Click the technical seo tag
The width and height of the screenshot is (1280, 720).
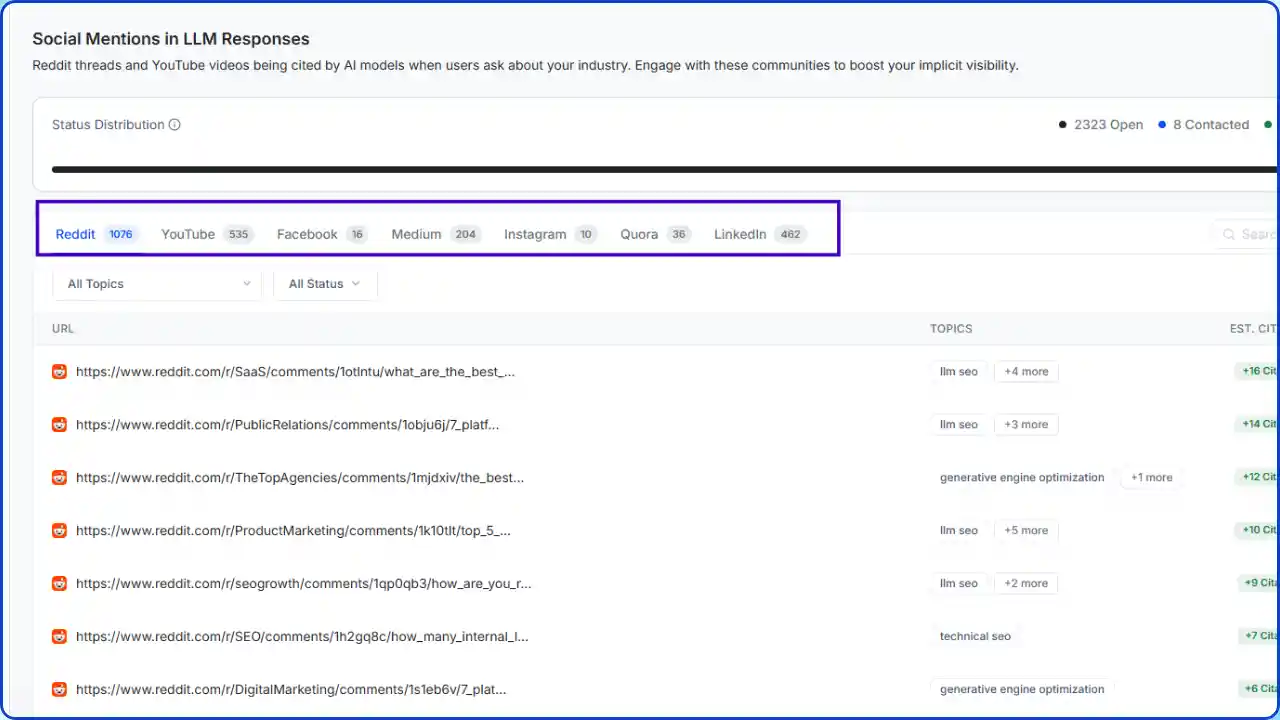[975, 636]
